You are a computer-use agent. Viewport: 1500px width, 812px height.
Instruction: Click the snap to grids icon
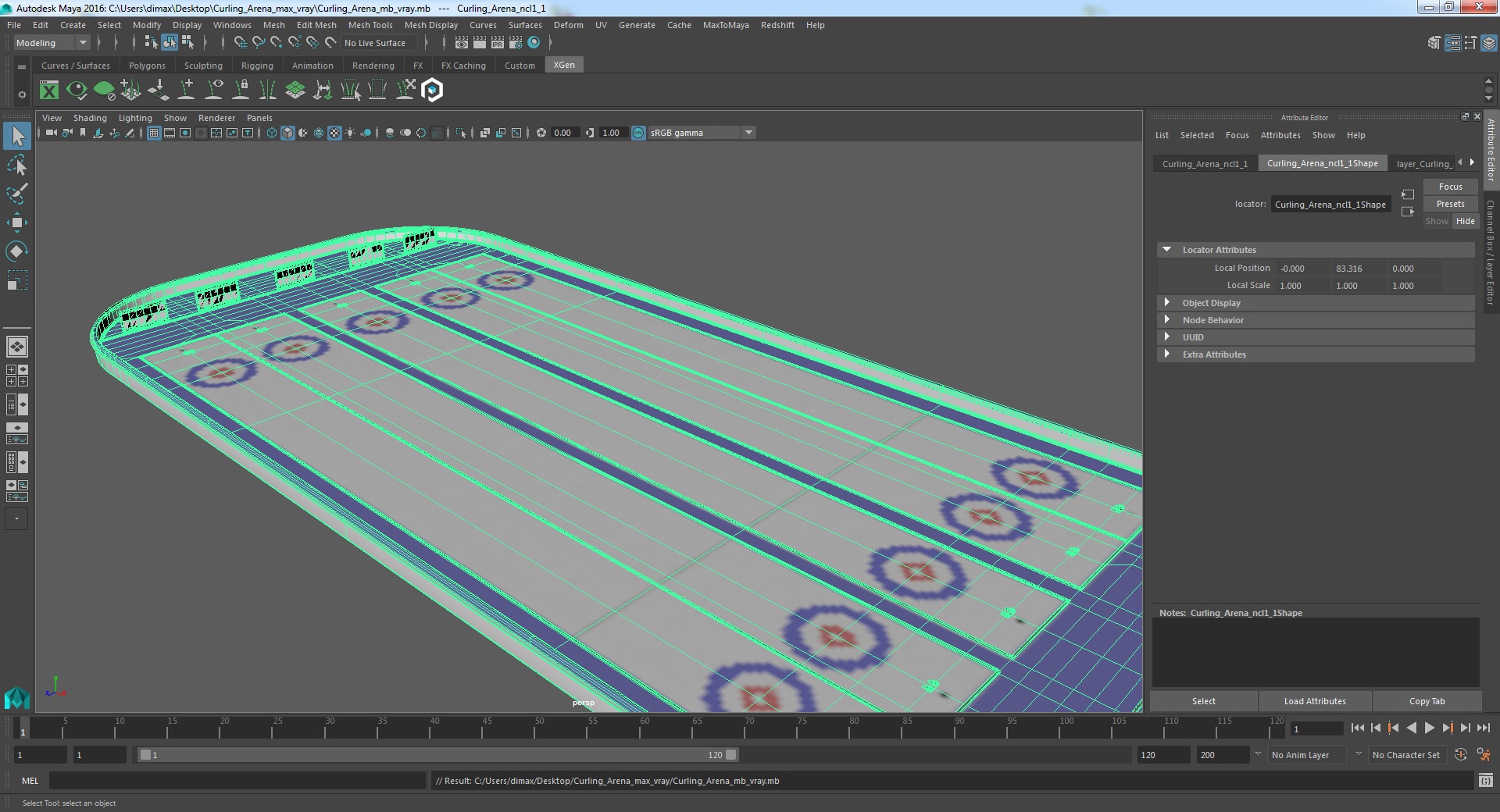[241, 43]
